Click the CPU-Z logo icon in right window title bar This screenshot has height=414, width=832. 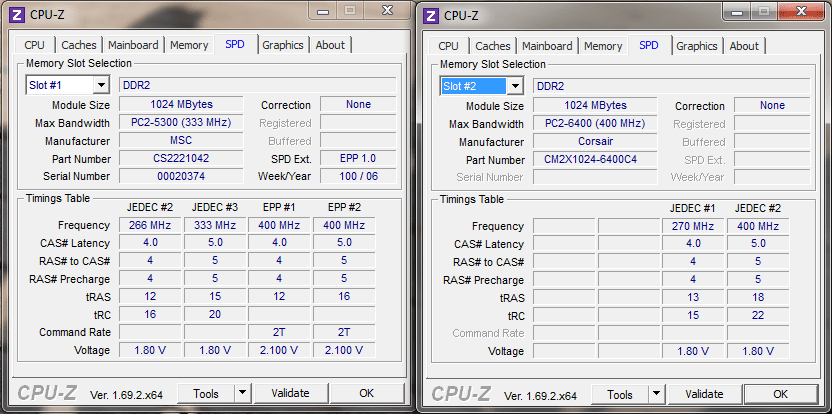click(431, 16)
